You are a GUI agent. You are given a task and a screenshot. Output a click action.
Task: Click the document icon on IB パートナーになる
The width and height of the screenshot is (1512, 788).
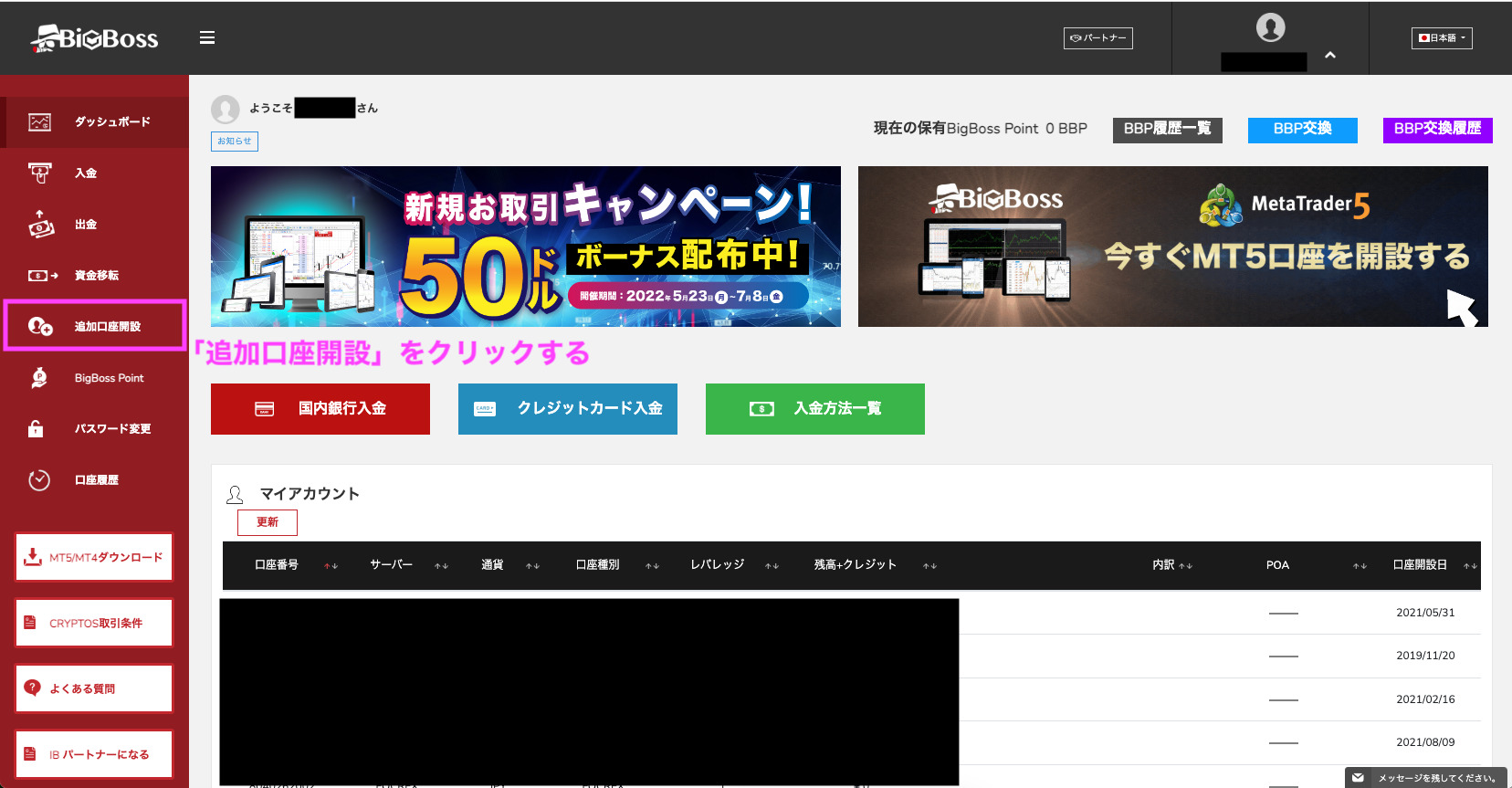point(30,753)
